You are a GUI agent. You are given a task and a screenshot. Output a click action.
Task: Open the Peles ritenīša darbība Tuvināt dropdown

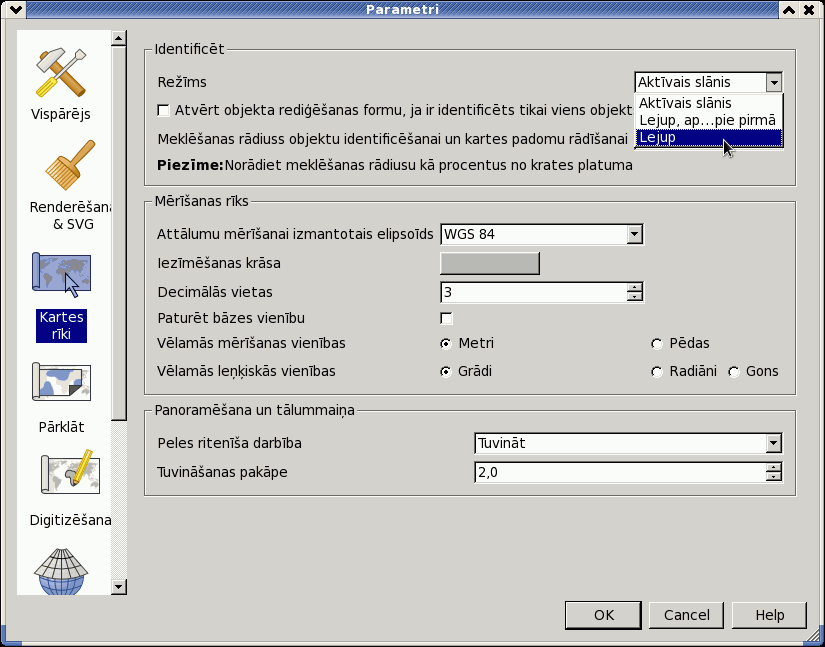tap(773, 443)
